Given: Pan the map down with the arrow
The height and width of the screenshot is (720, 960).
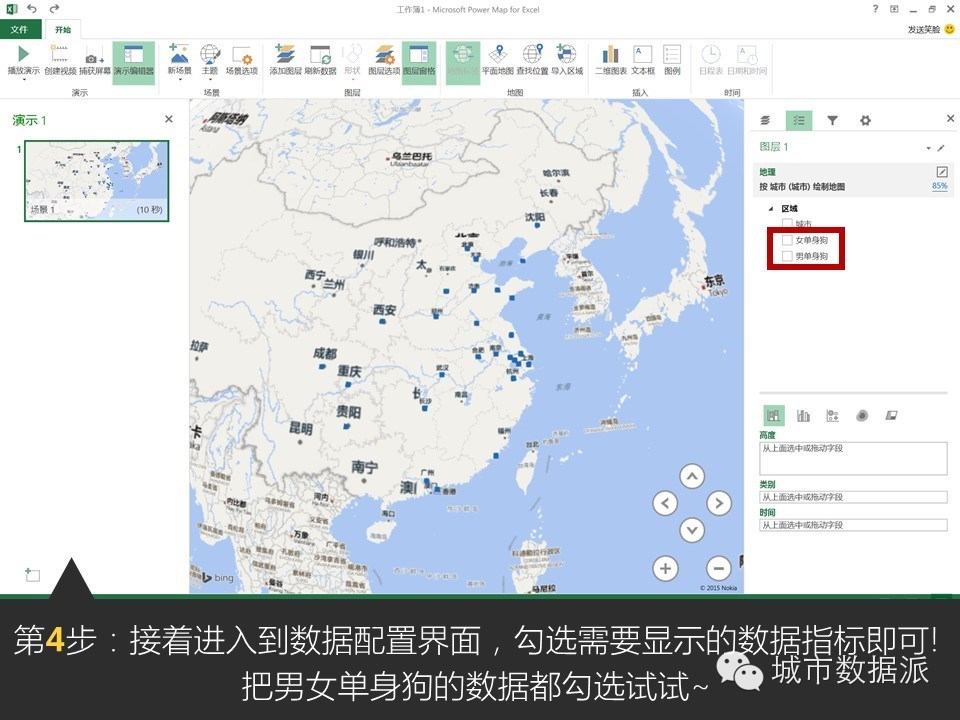Looking at the screenshot, I should coord(692,530).
